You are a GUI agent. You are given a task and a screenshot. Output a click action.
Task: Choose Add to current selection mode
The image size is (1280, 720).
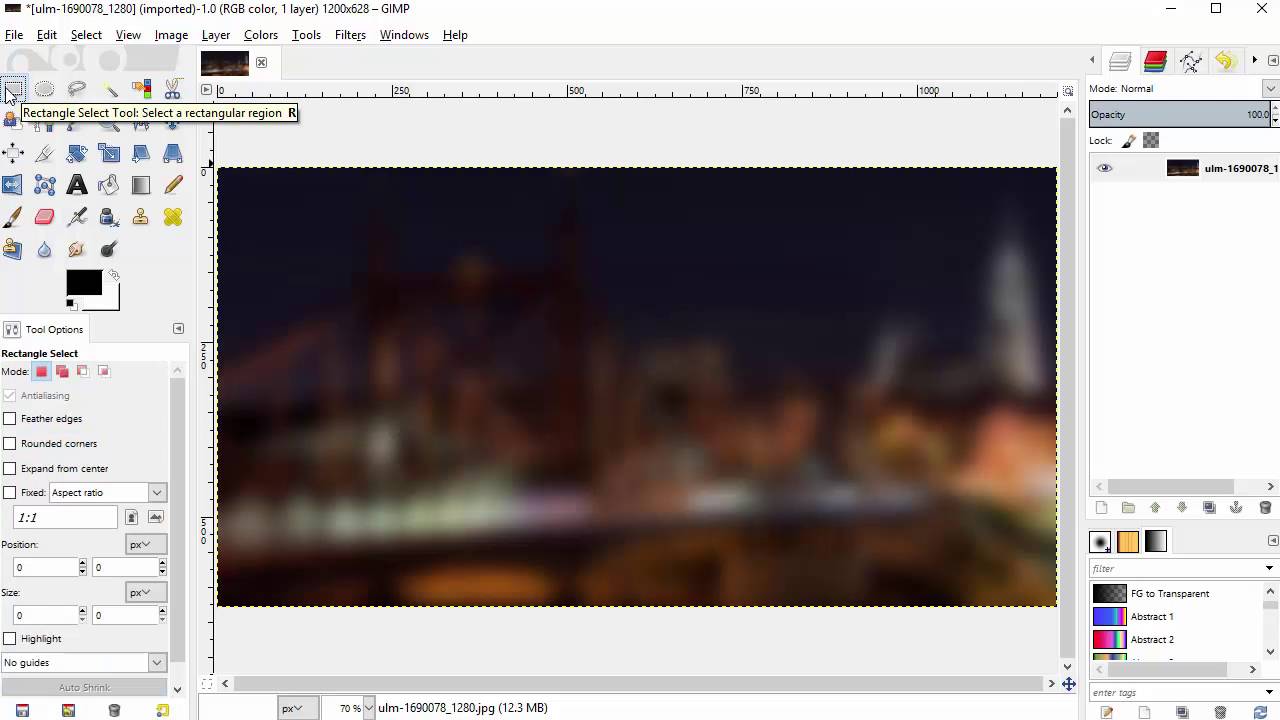click(x=62, y=371)
